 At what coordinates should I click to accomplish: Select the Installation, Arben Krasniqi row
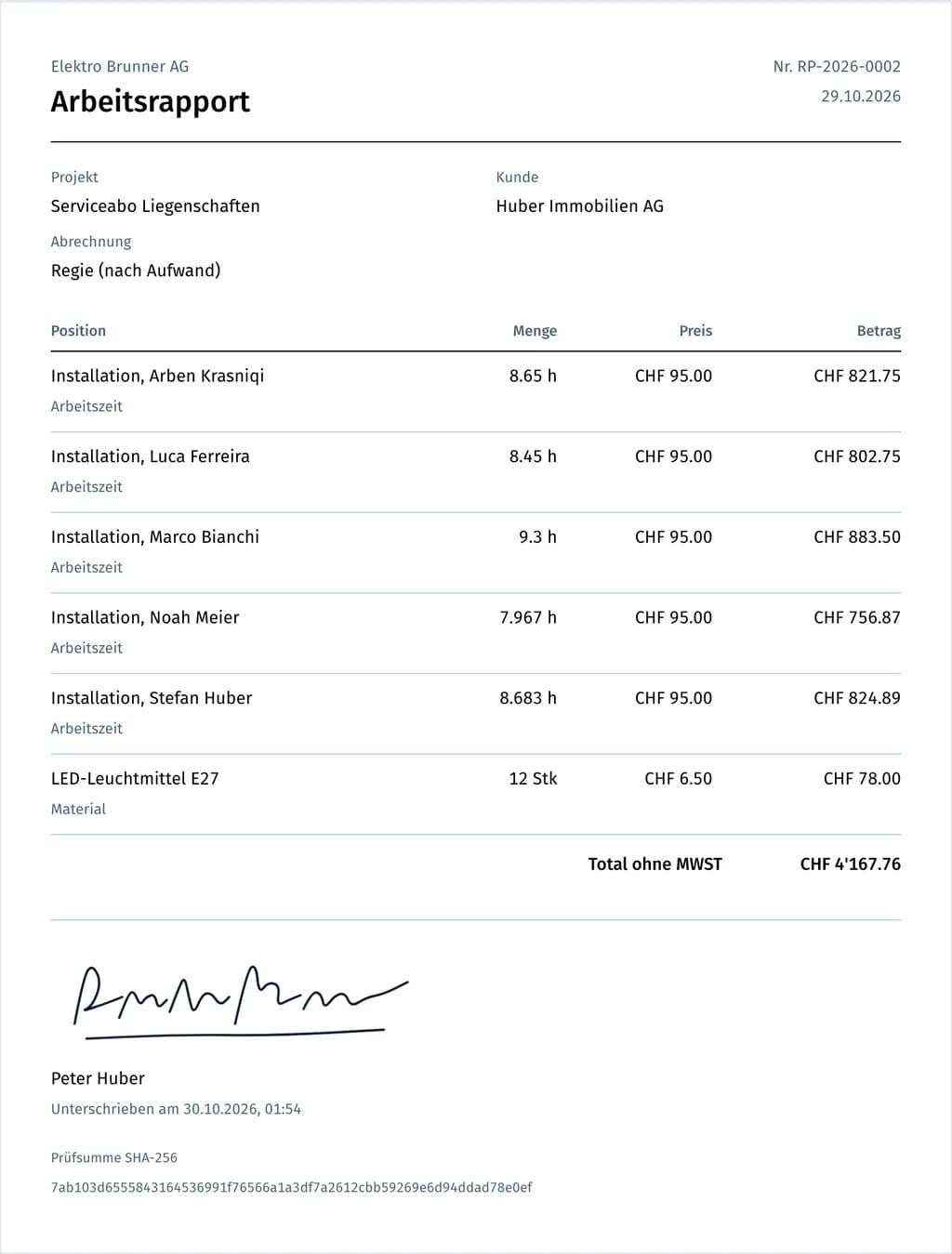click(476, 391)
